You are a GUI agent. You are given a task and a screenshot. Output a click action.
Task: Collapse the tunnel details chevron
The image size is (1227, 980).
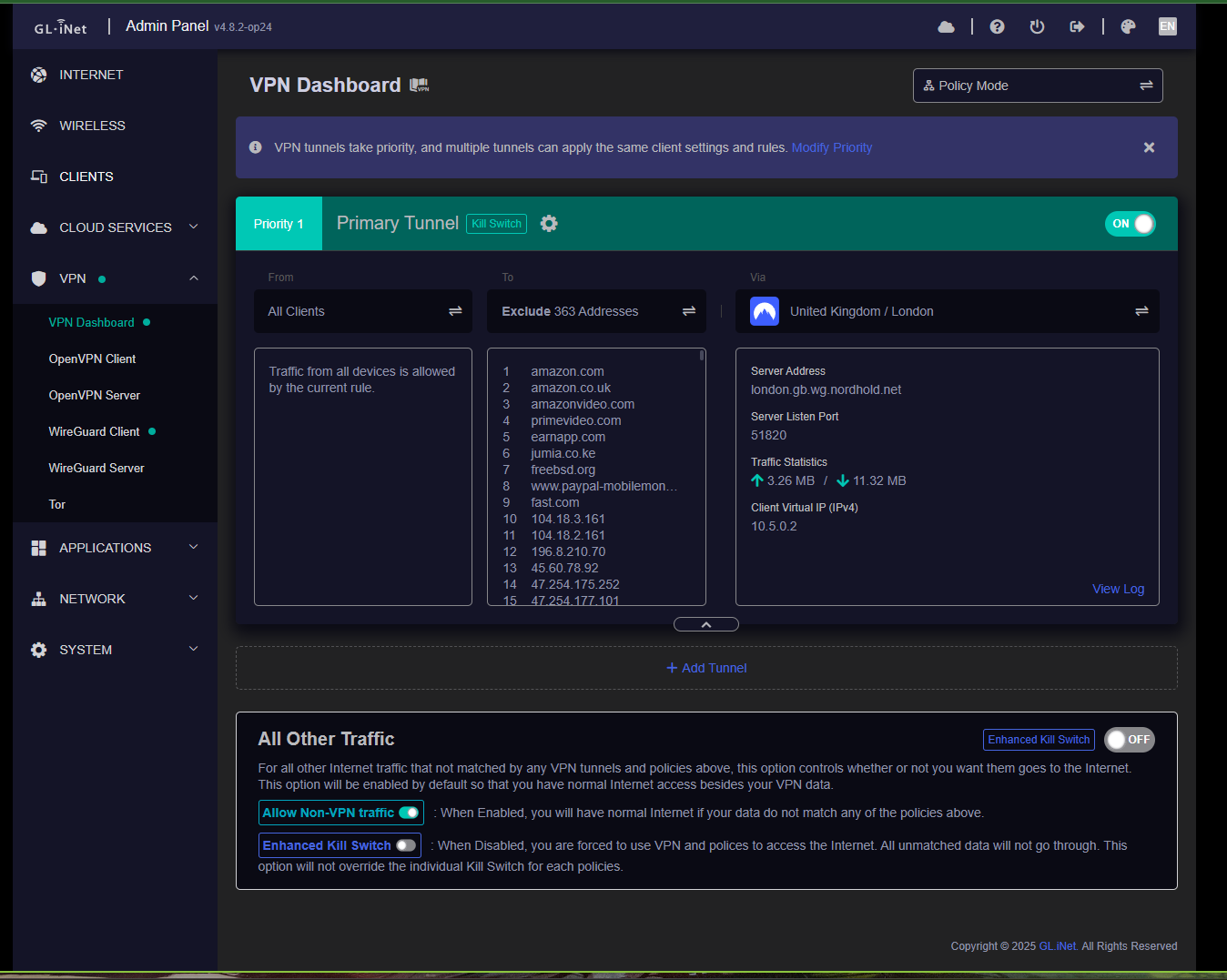pos(705,624)
